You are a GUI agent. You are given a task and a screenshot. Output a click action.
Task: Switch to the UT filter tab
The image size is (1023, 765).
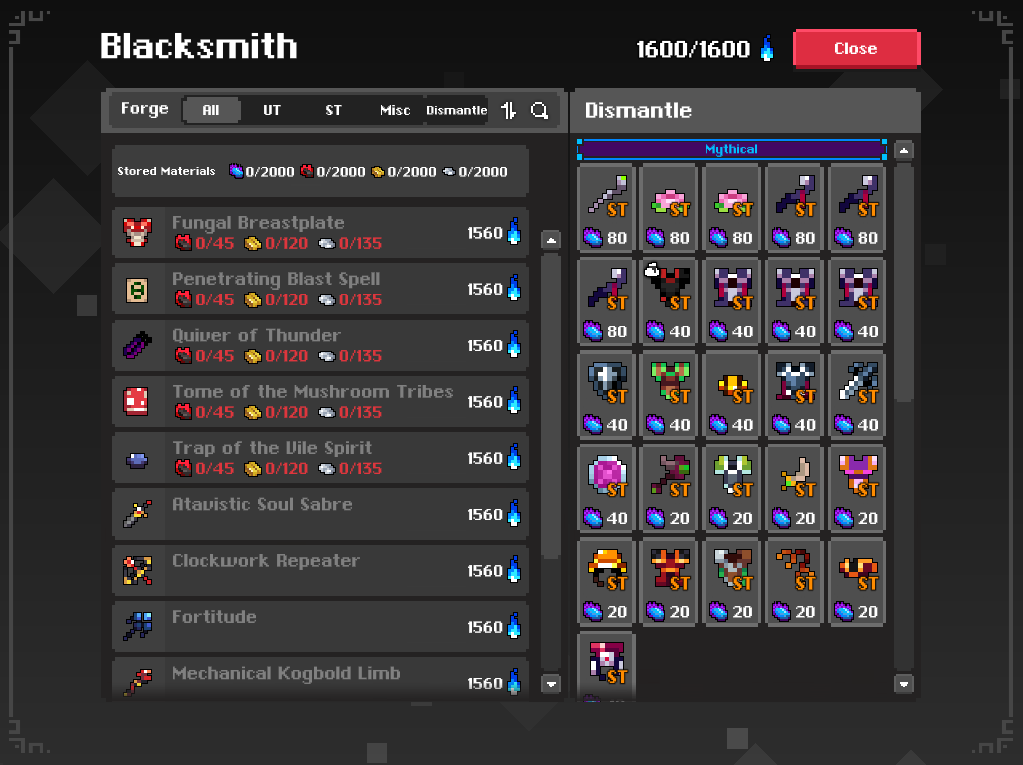(x=272, y=110)
